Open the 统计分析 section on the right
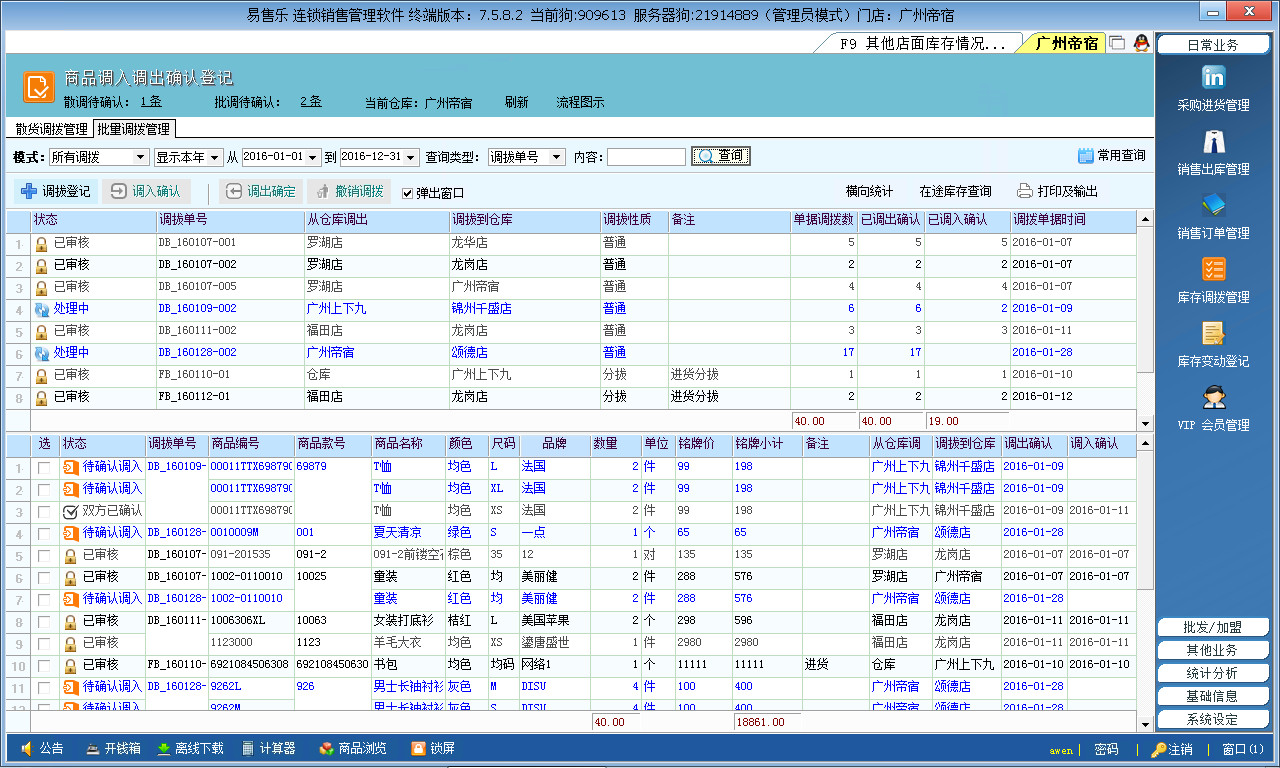Image resolution: width=1280 pixels, height=768 pixels. pos(1212,671)
